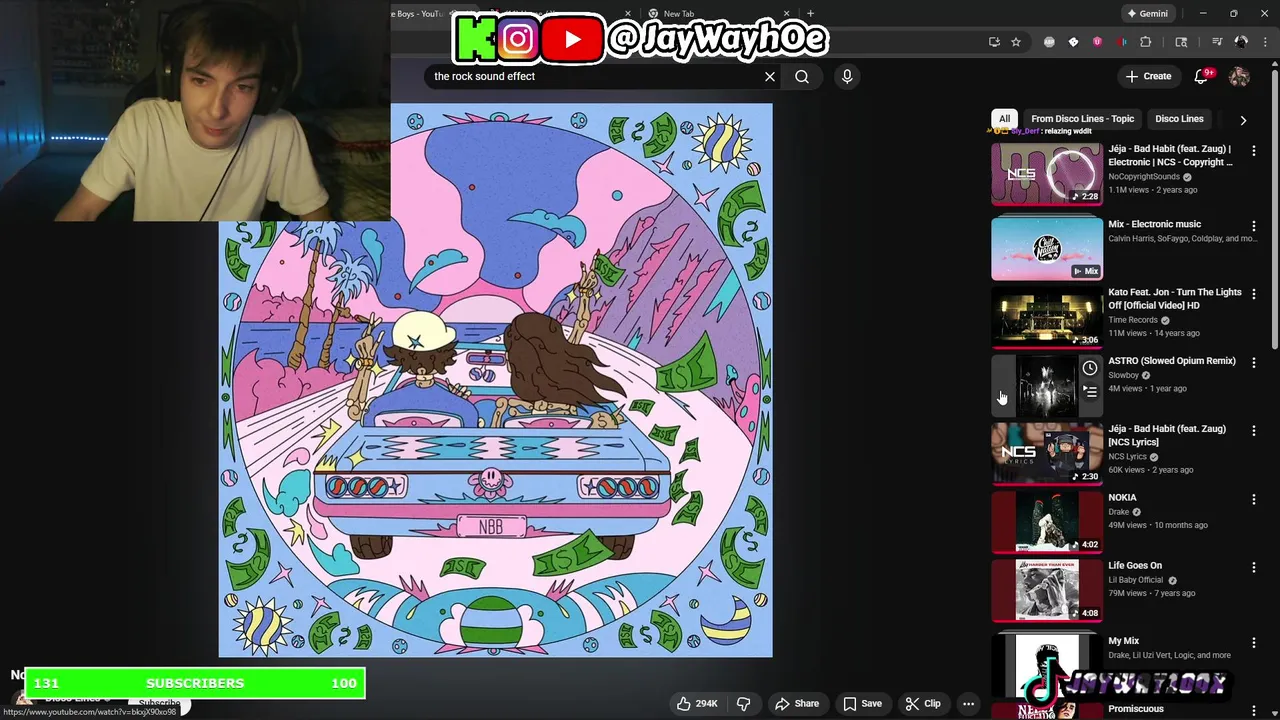Like the video with thumbs up

click(x=697, y=703)
